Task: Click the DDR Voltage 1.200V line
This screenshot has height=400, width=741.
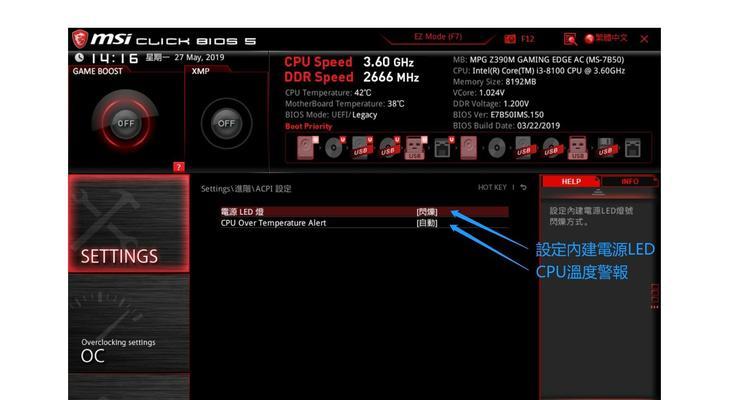Action: coord(491,104)
